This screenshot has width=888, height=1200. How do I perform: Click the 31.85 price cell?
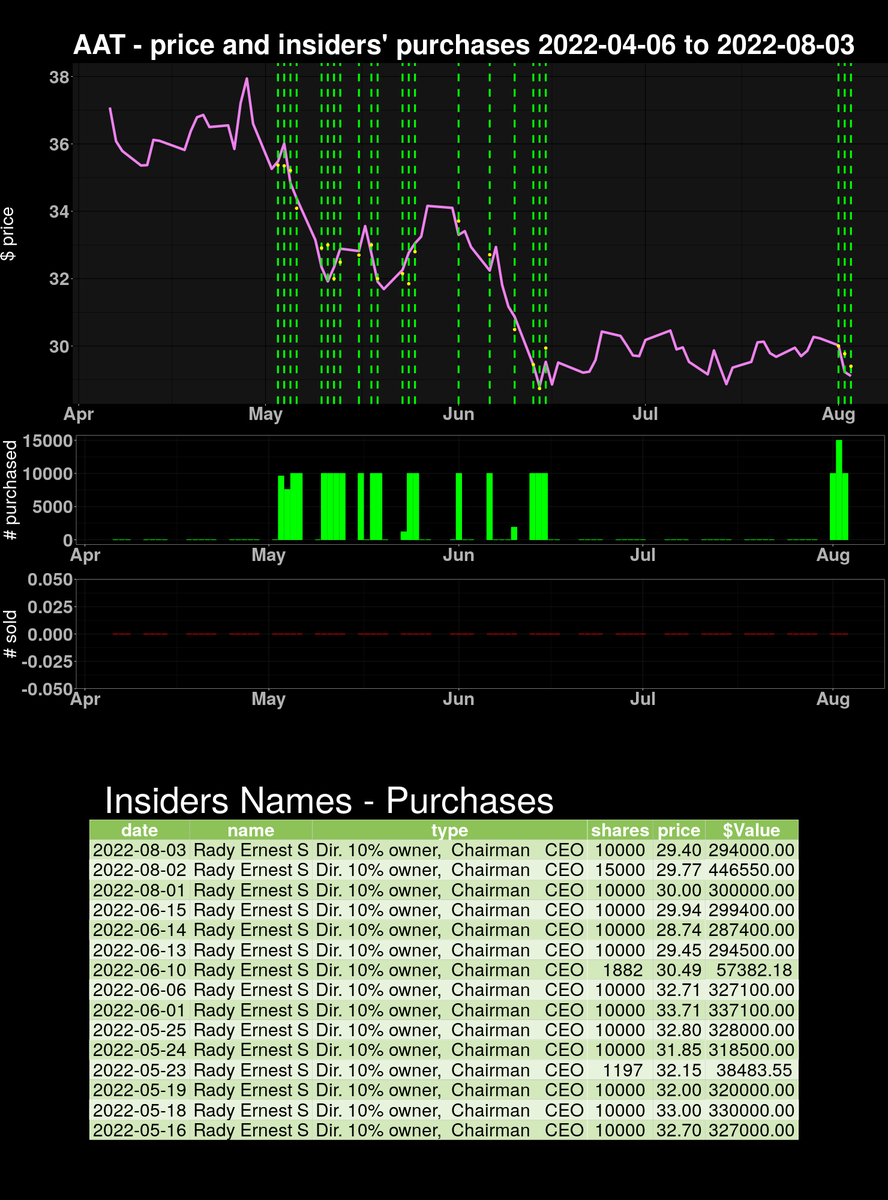[679, 1050]
